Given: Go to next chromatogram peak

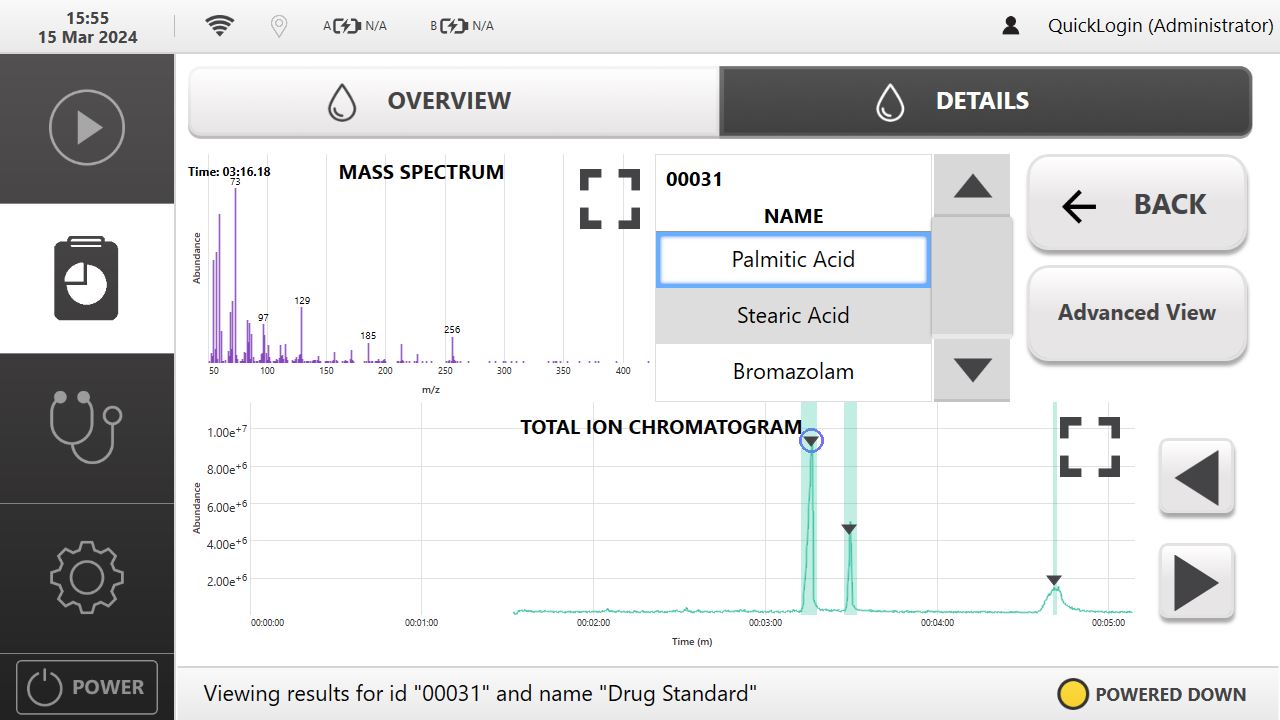Looking at the screenshot, I should pos(1196,582).
